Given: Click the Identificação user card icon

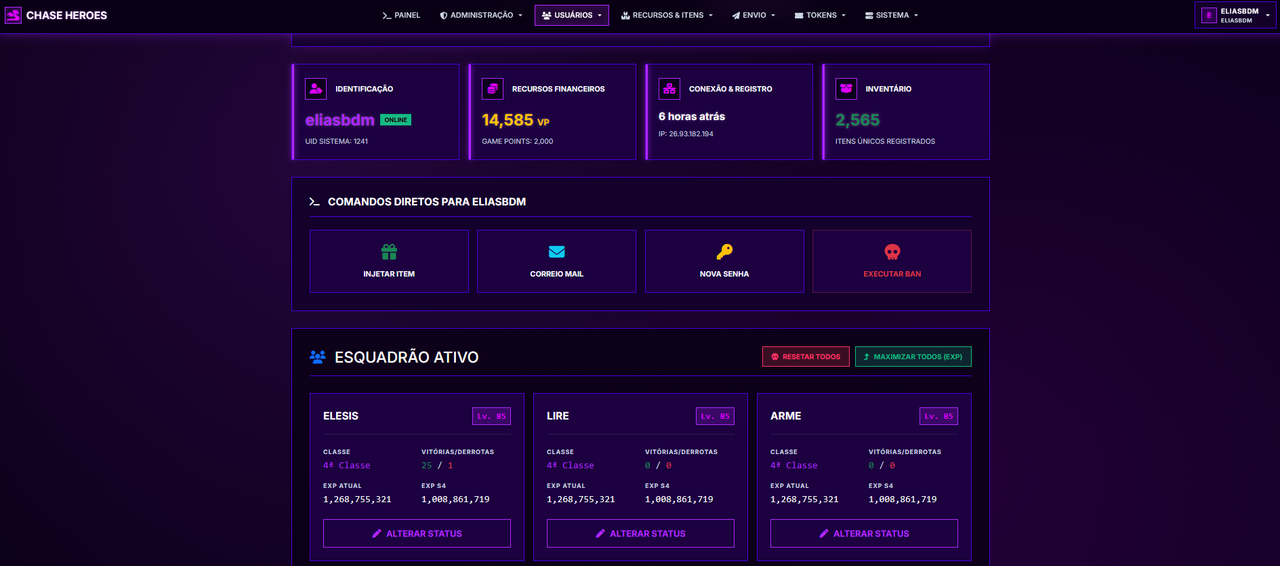Looking at the screenshot, I should coord(316,88).
